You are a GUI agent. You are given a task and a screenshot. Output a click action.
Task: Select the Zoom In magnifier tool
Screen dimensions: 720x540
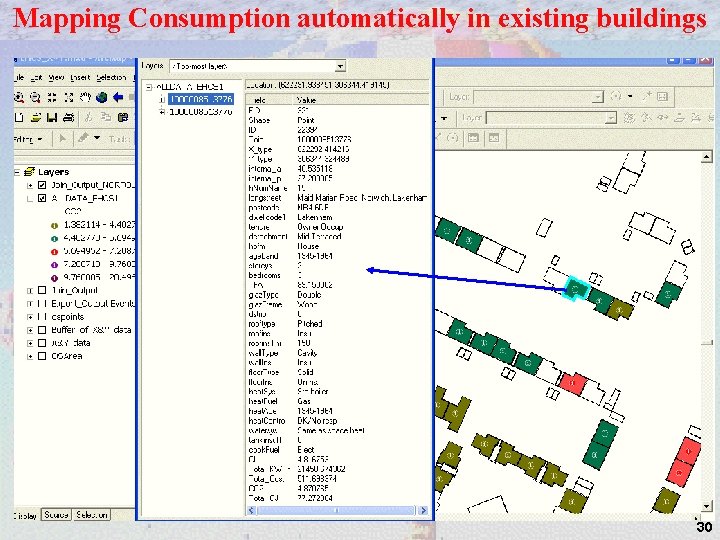point(19,97)
